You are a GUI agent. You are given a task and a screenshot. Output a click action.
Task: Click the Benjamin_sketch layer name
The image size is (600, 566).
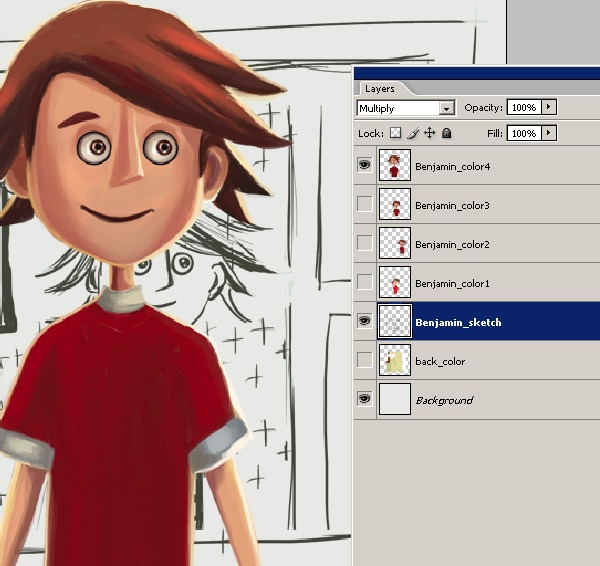point(458,323)
